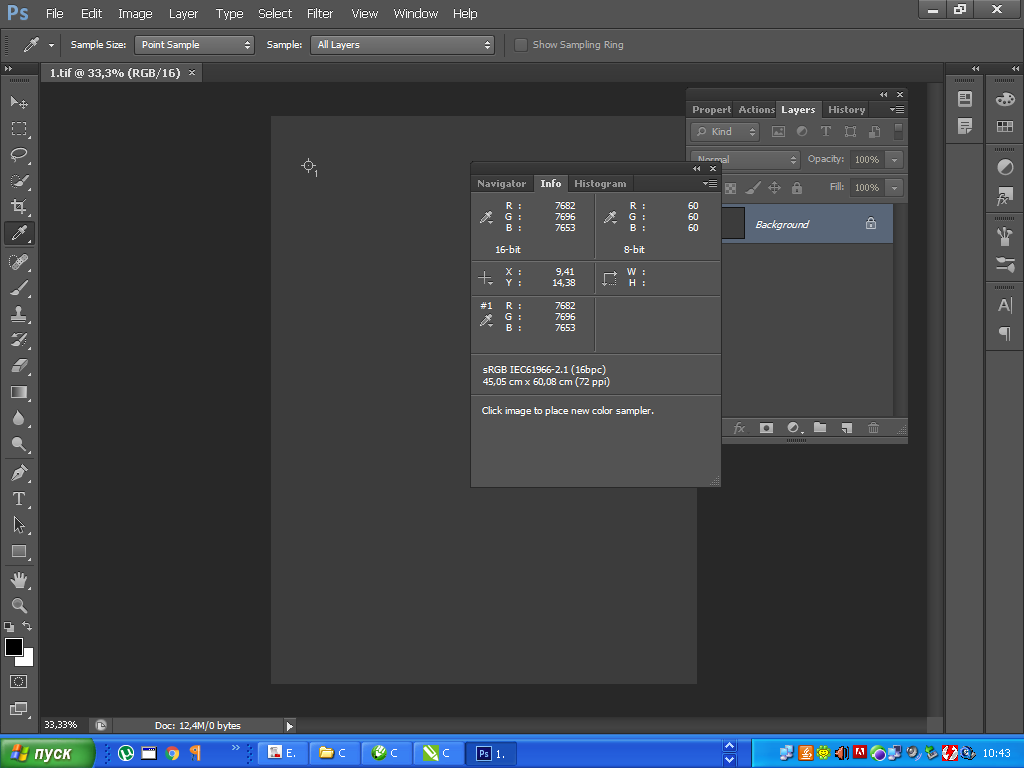Enable the Show Sampling Ring checkbox

(x=521, y=45)
